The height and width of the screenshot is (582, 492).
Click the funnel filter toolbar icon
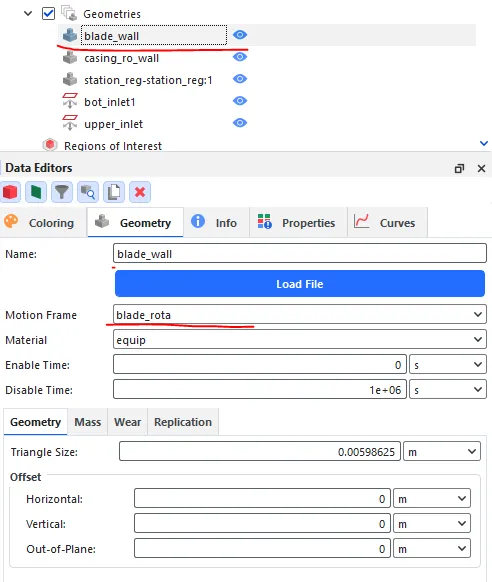coord(62,192)
